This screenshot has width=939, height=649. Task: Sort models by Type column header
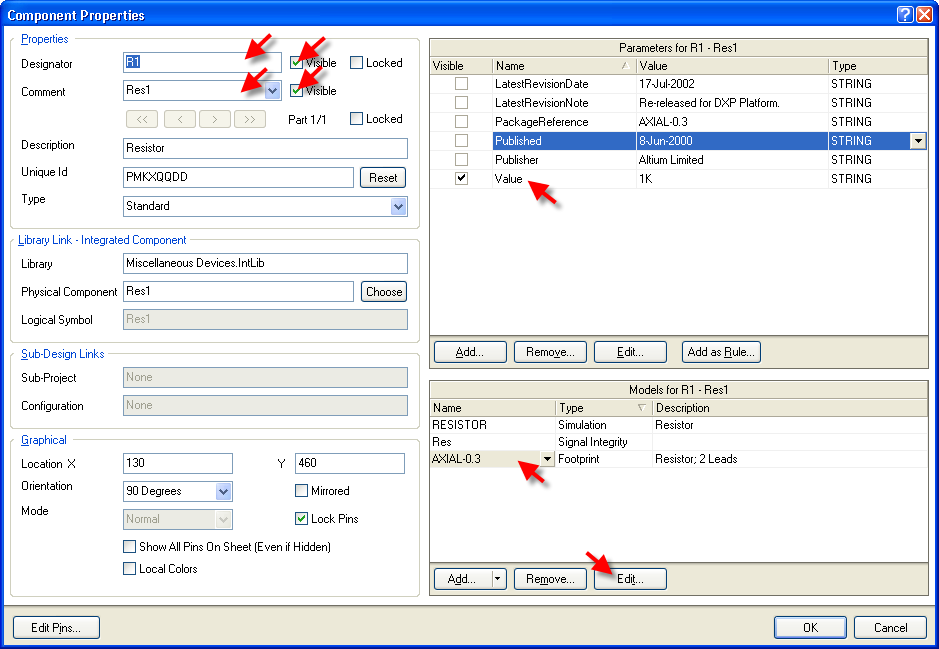(x=603, y=408)
